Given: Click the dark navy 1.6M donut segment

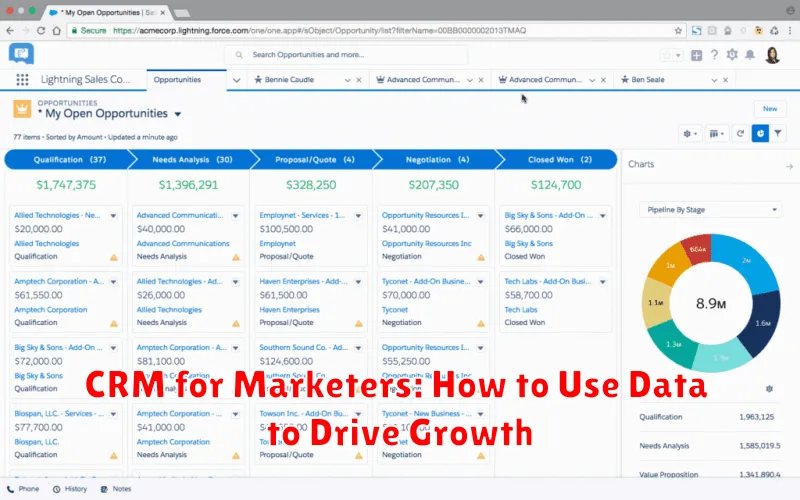Looking at the screenshot, I should [x=761, y=321].
